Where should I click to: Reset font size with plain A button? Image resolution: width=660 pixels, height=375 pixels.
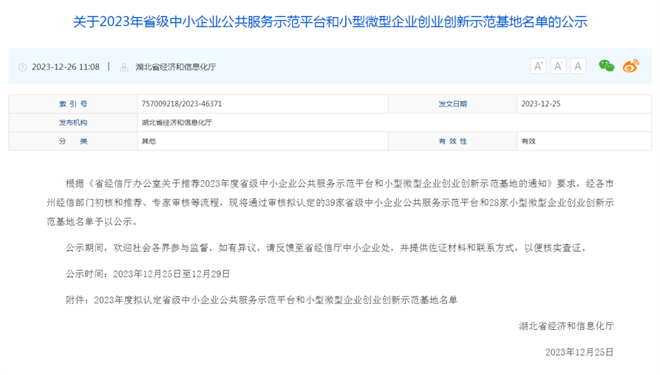tap(578, 66)
